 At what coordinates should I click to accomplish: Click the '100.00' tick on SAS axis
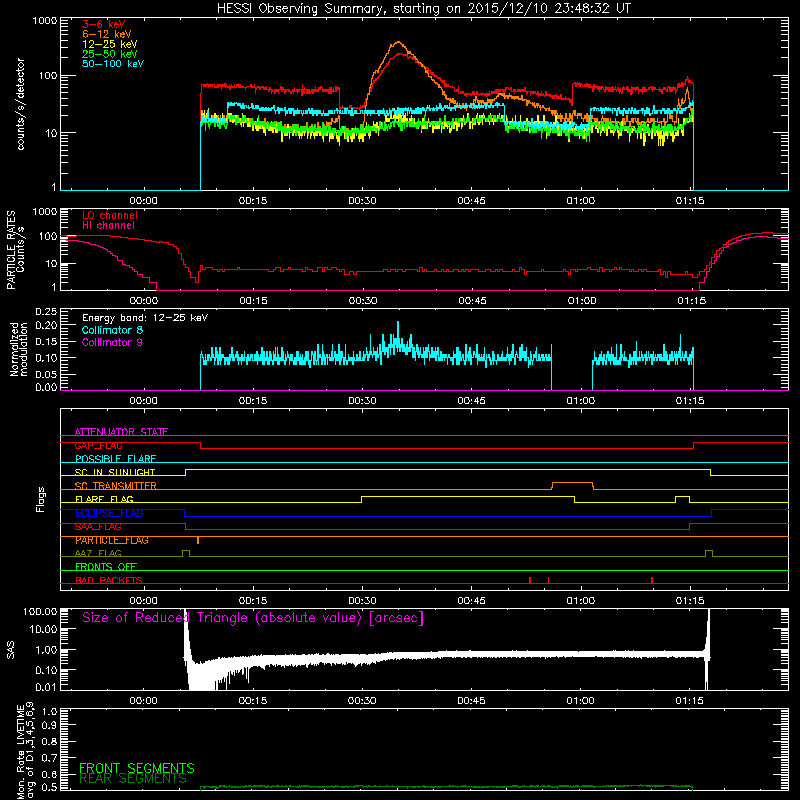40,611
